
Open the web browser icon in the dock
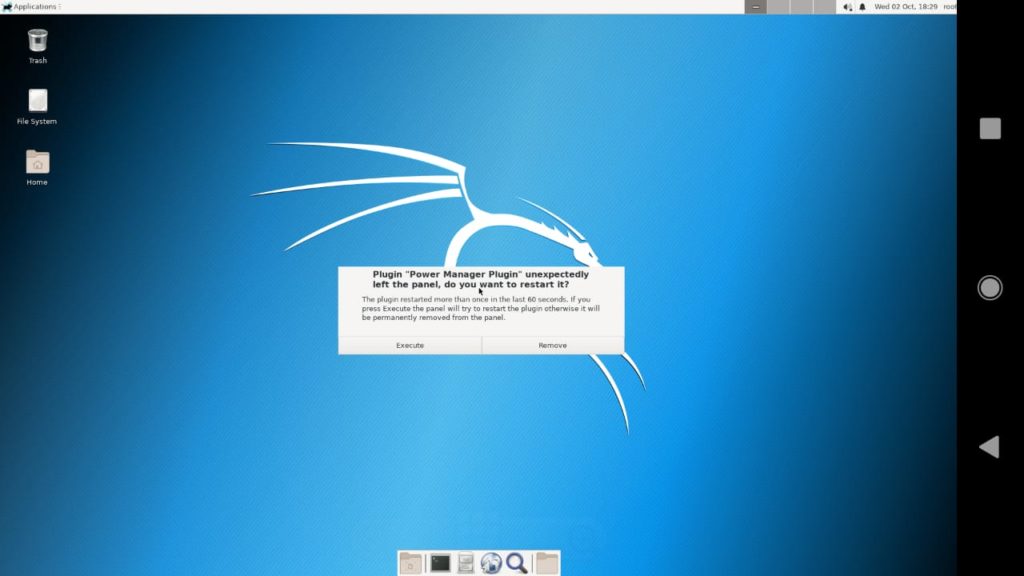tap(489, 562)
